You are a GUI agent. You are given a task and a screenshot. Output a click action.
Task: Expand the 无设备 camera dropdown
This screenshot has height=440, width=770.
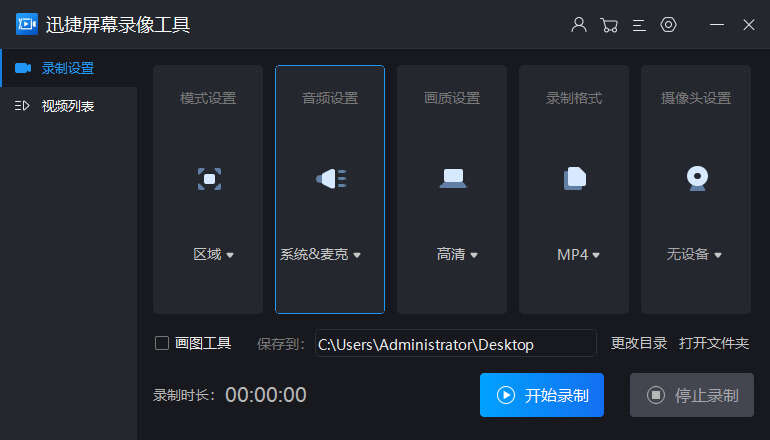tap(693, 254)
